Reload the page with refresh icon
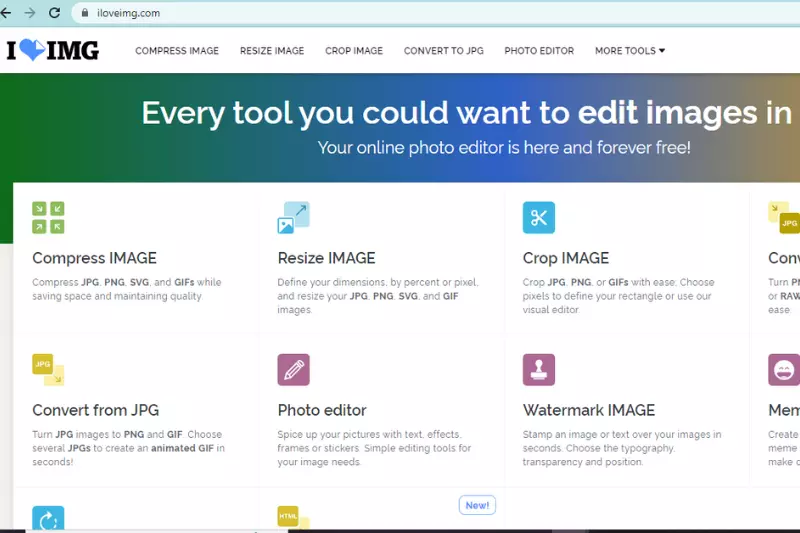The image size is (800, 533). [55, 13]
